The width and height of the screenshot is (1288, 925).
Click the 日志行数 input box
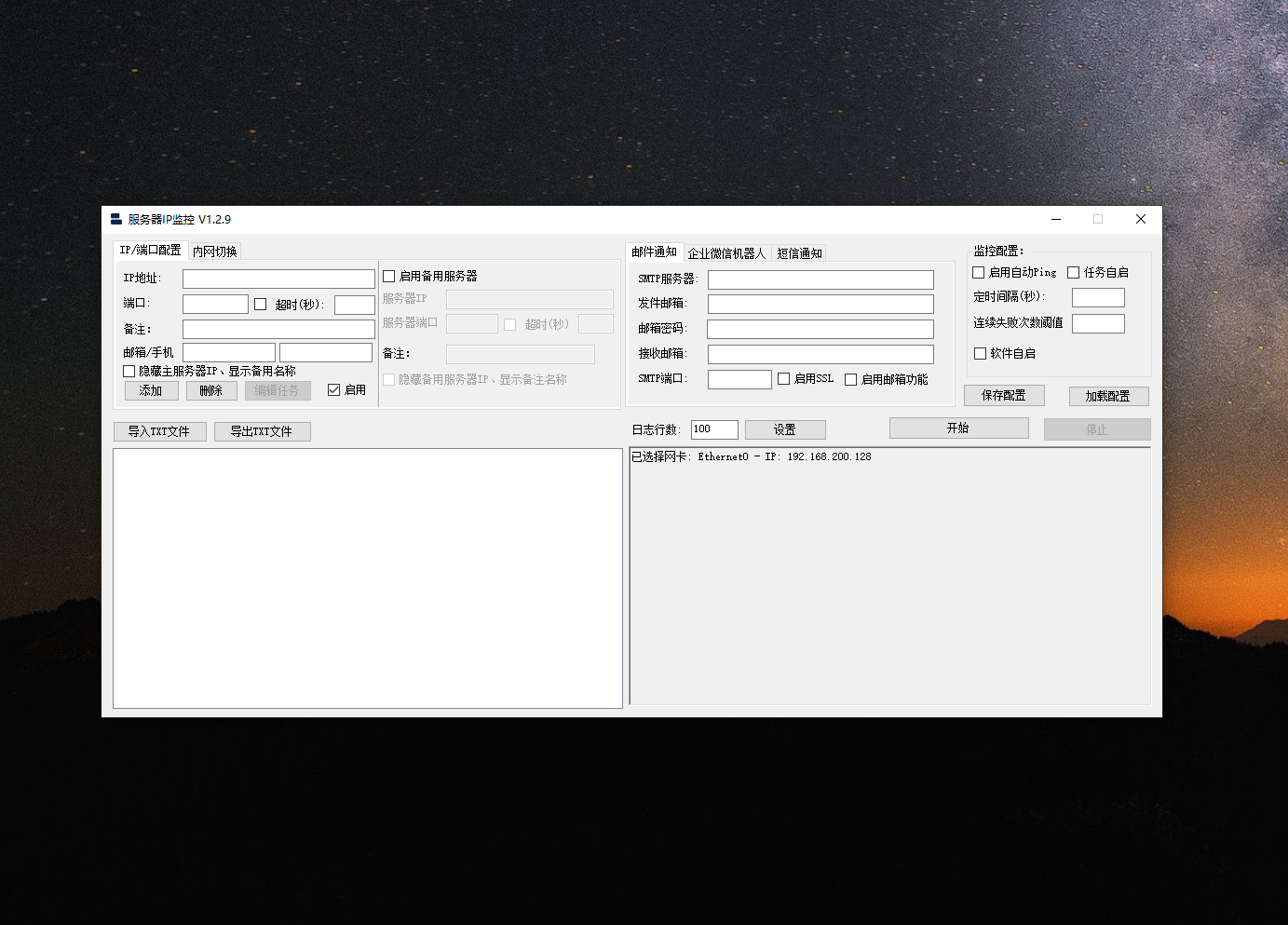(x=713, y=429)
